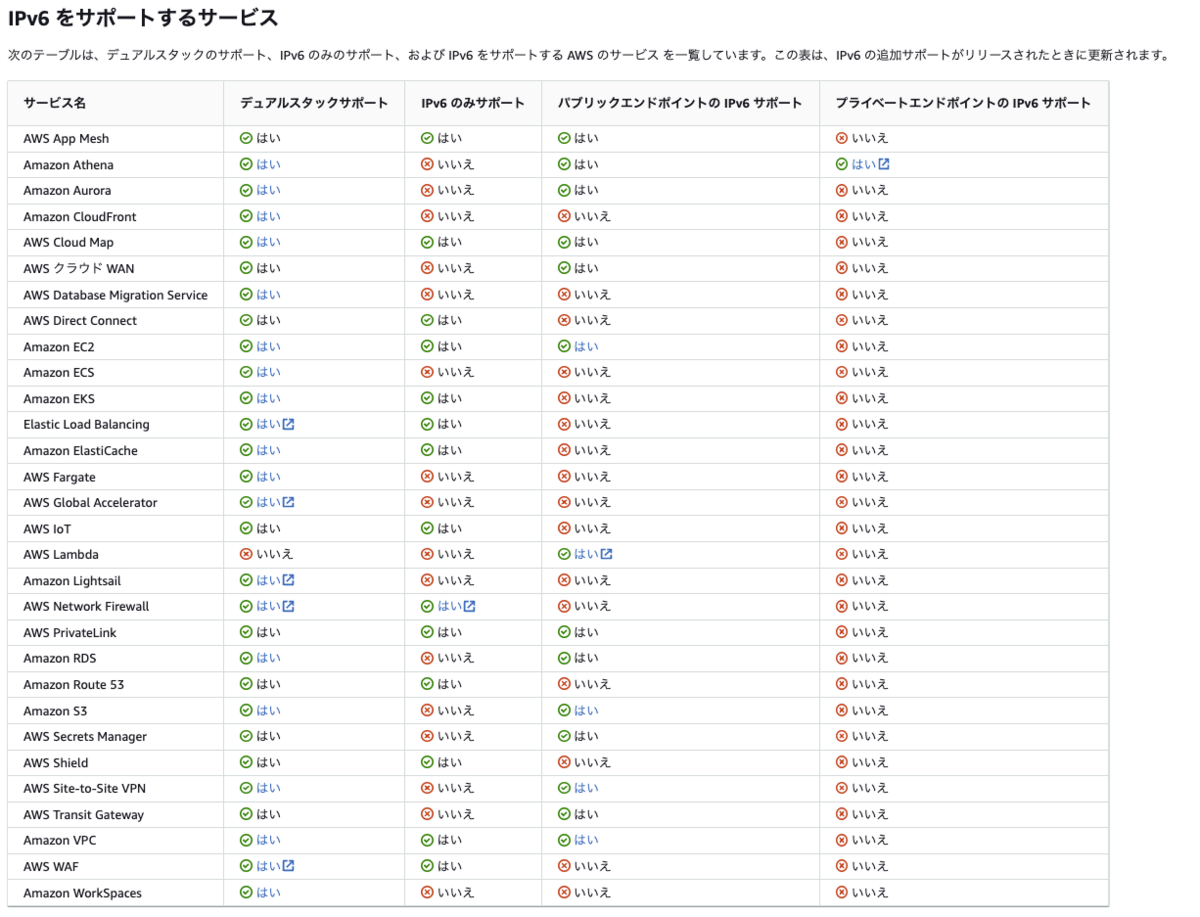Screen dimensions: 1200x917
Task: Open Amazon Aurora dual-stack はい link
Action: (268, 190)
